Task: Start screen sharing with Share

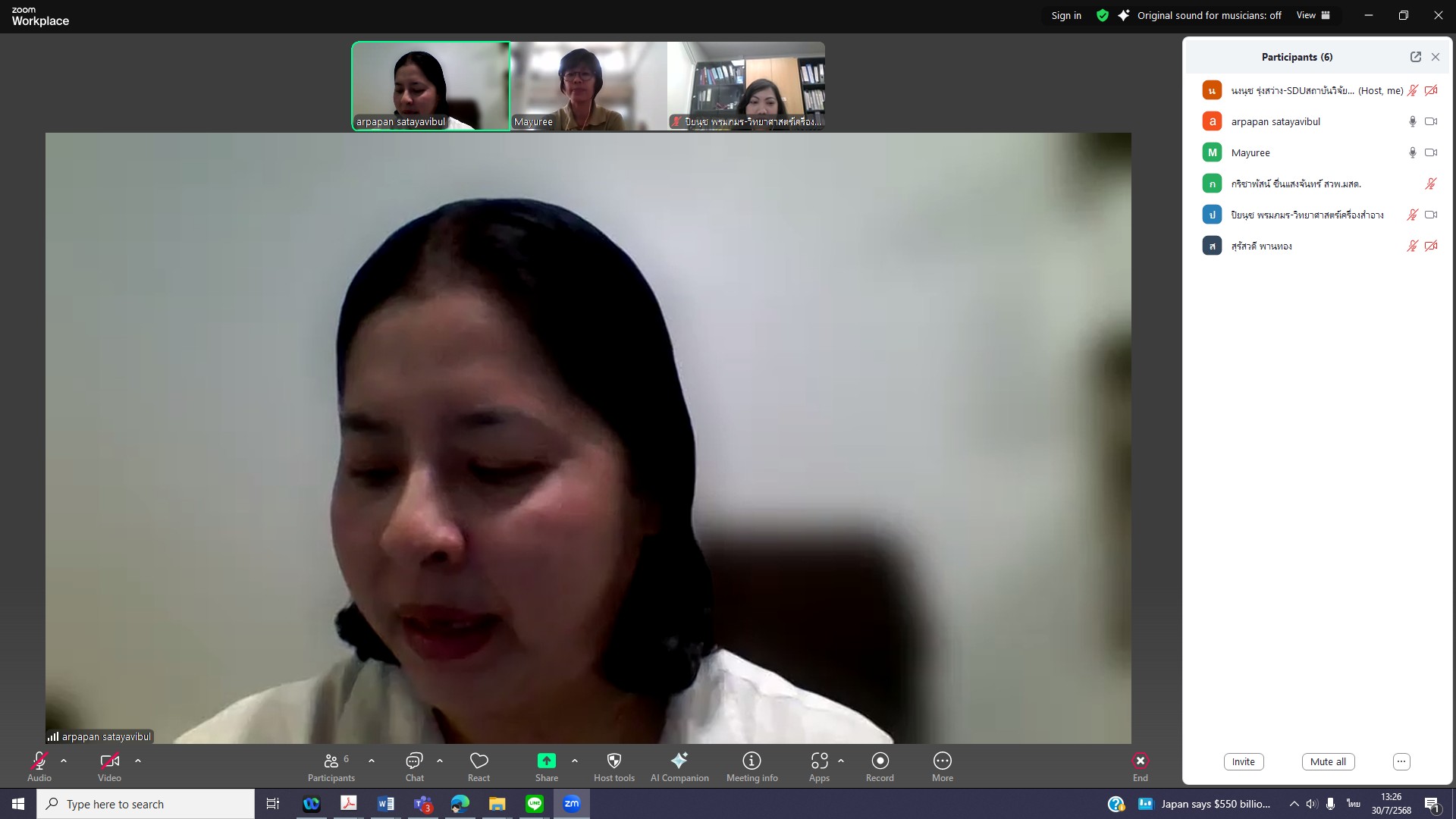Action: coord(547,767)
